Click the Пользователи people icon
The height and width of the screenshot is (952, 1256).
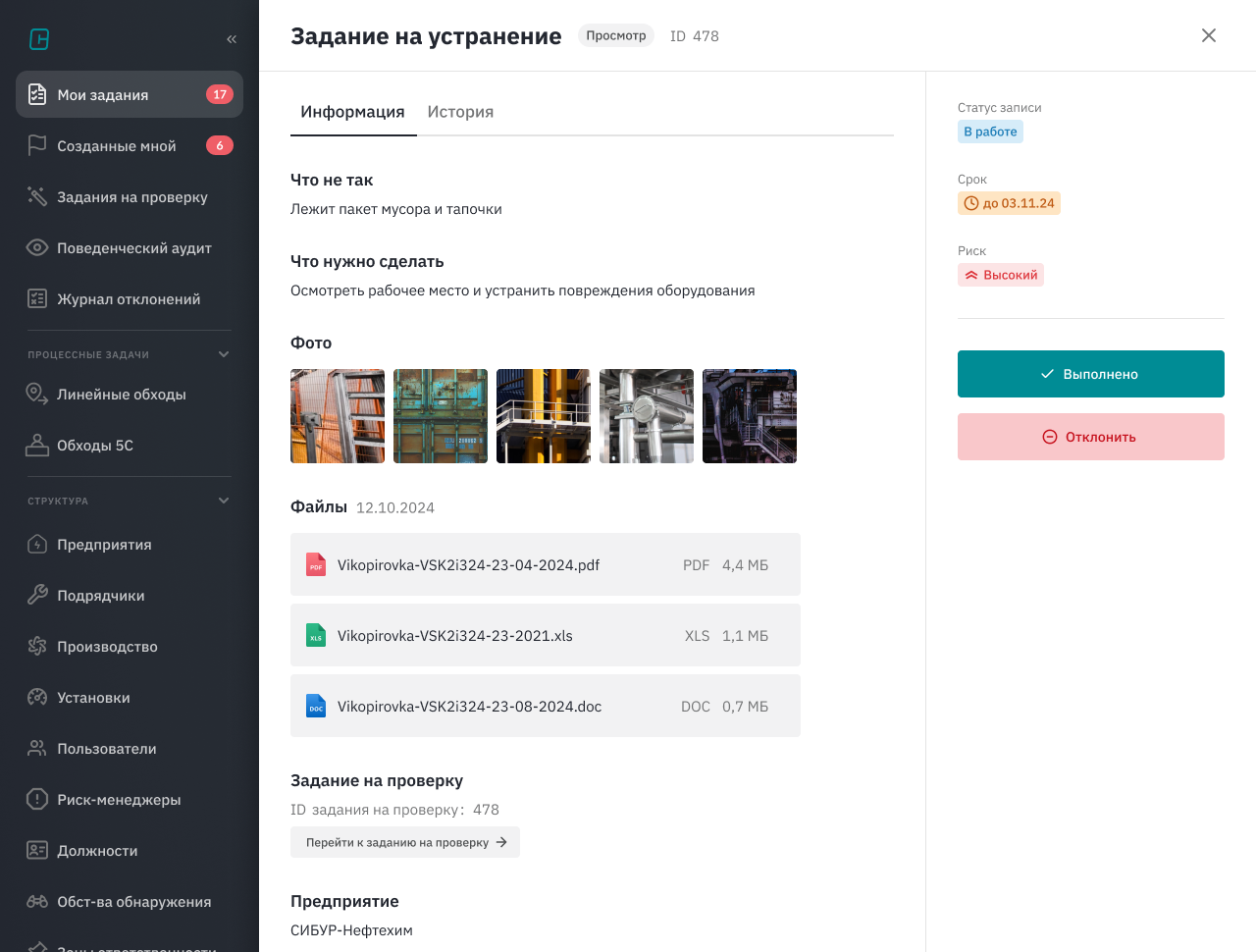37,748
